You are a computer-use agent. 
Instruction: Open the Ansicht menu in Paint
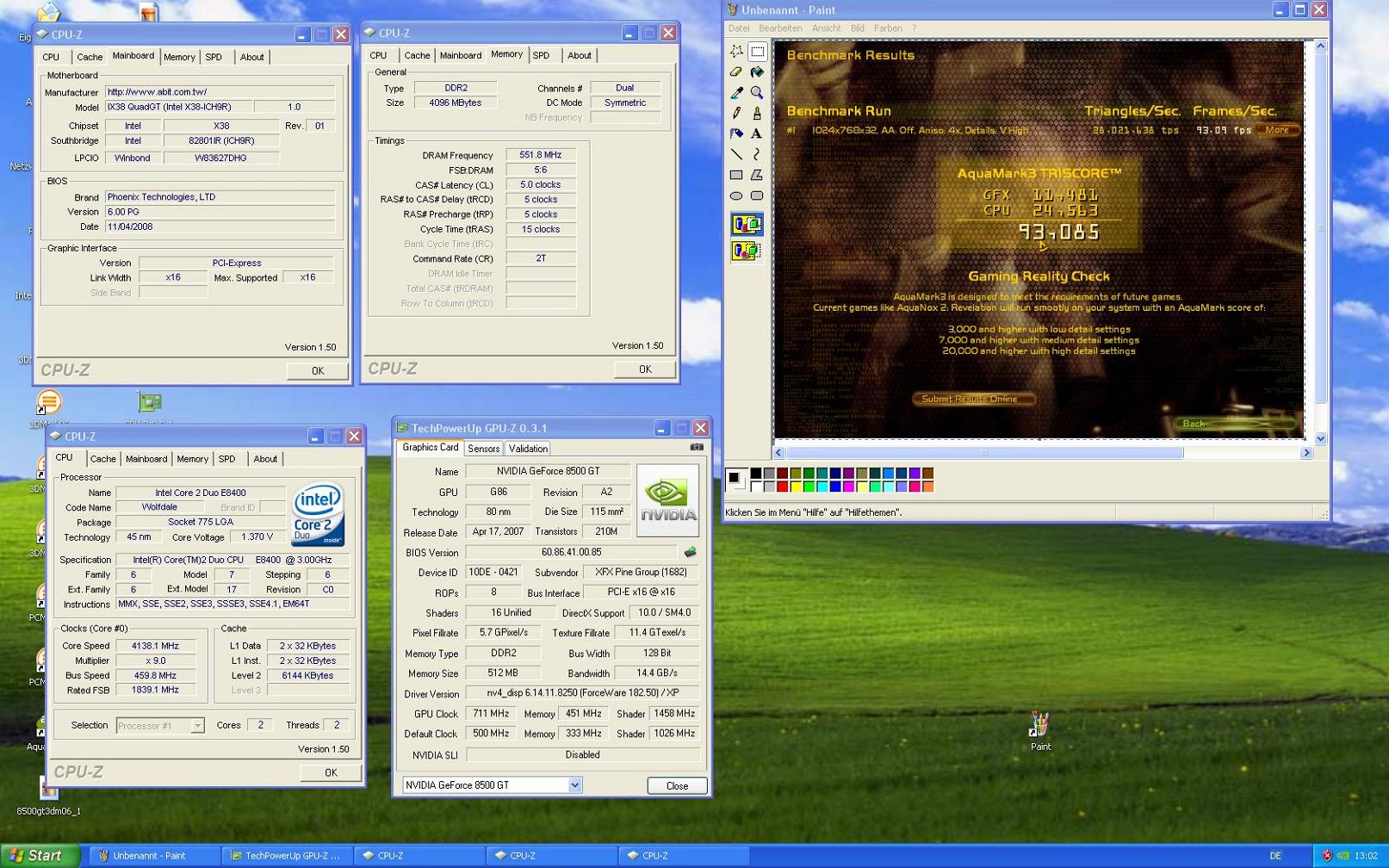(826, 28)
